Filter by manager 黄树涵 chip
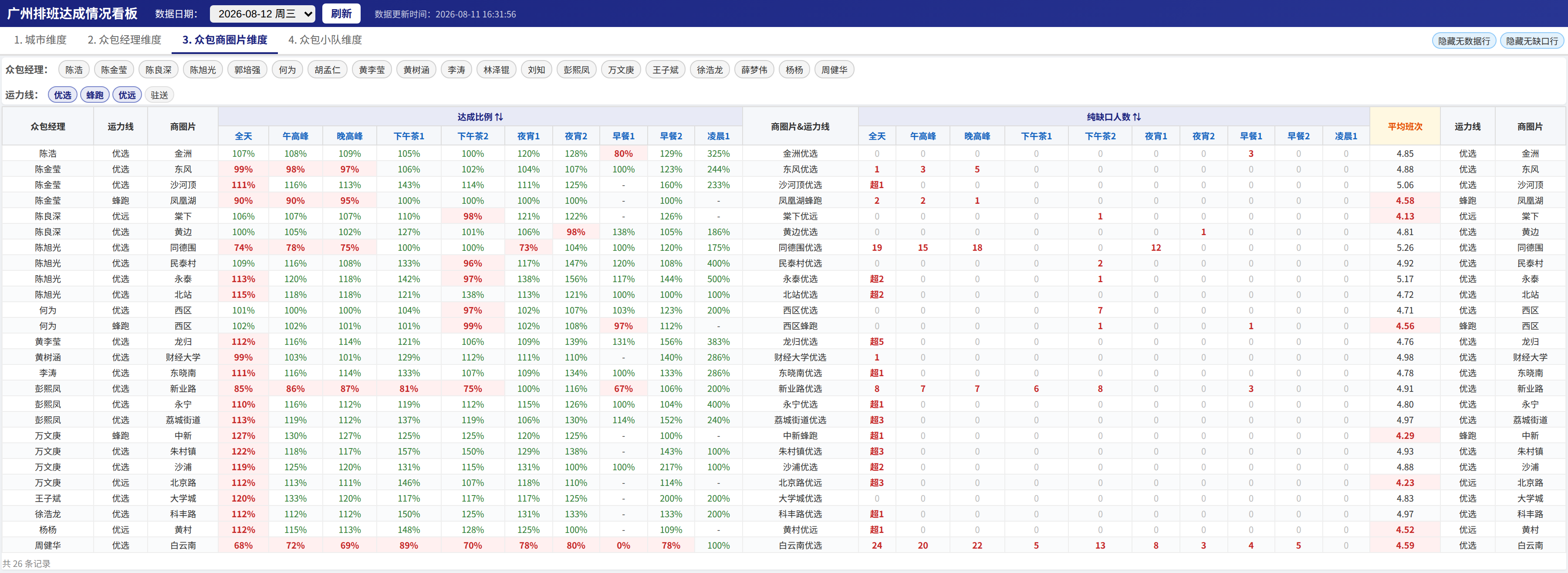Image resolution: width=1568 pixels, height=573 pixels. point(416,70)
